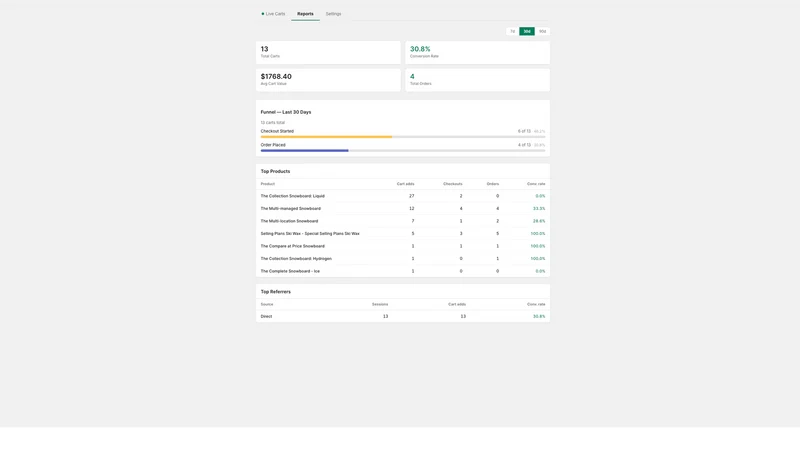Screen dimensions: 800x450
Task: Click the green Live Carts status dot
Action: coord(263,14)
